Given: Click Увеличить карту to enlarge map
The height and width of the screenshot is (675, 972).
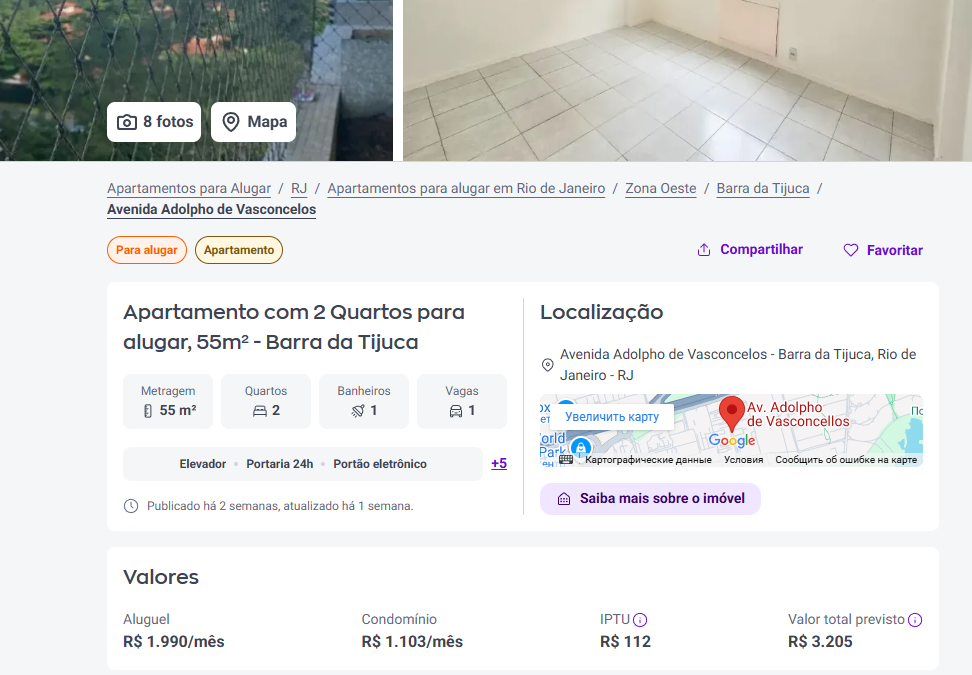Looking at the screenshot, I should tap(612, 417).
